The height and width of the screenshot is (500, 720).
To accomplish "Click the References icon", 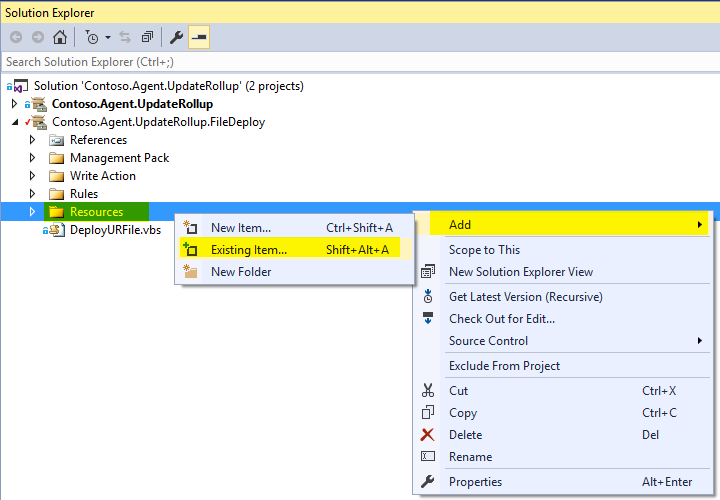I will pos(56,140).
